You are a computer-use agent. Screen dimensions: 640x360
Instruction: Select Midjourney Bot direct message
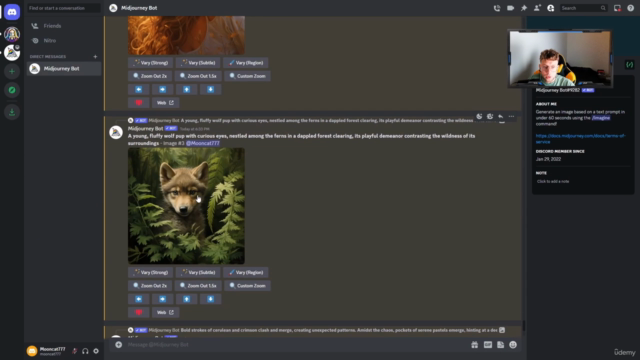tap(64, 69)
